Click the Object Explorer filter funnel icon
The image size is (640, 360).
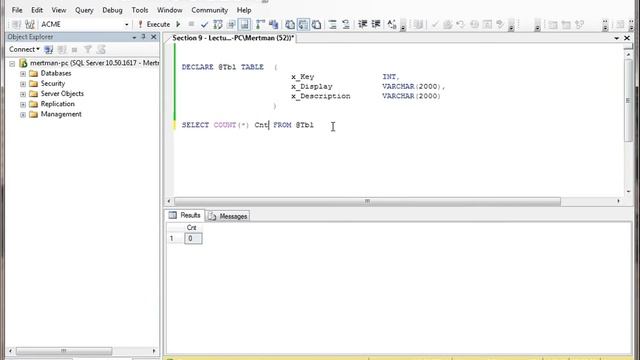coord(87,50)
